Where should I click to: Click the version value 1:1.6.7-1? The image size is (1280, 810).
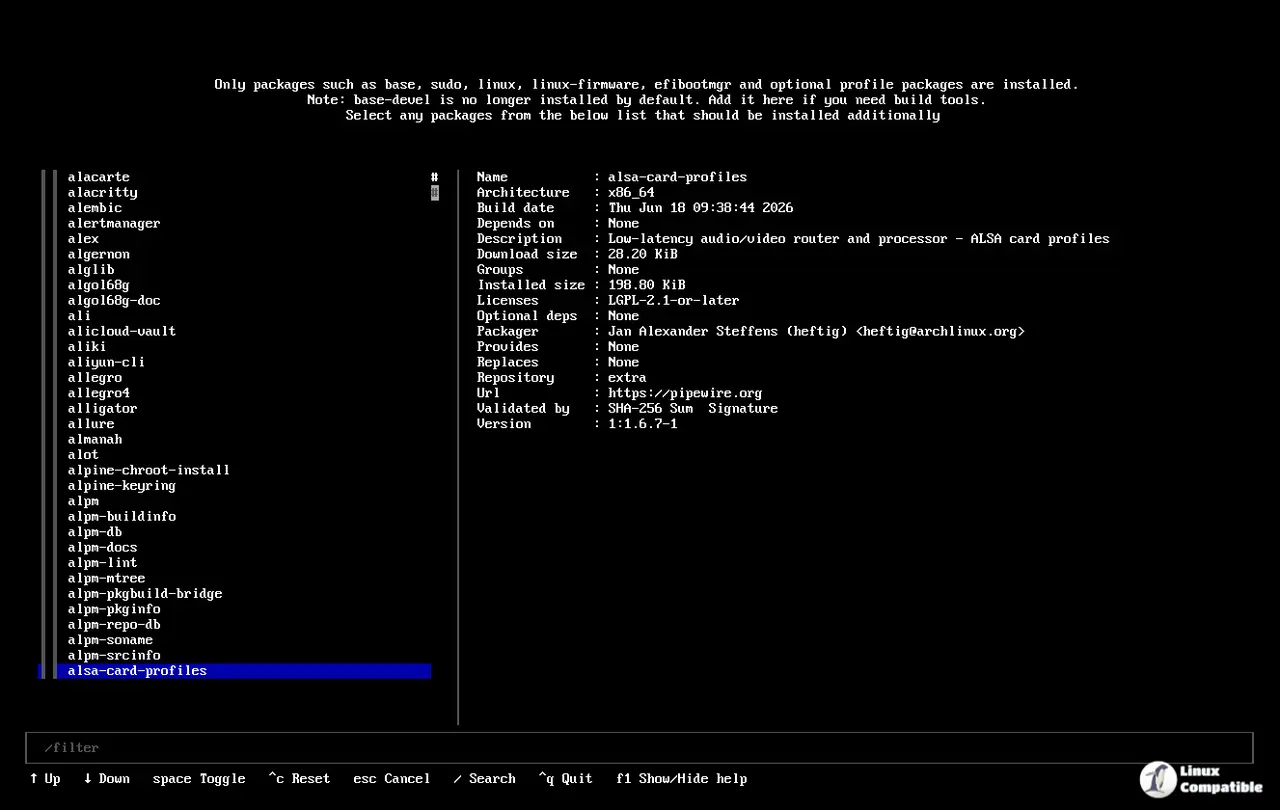tap(643, 424)
